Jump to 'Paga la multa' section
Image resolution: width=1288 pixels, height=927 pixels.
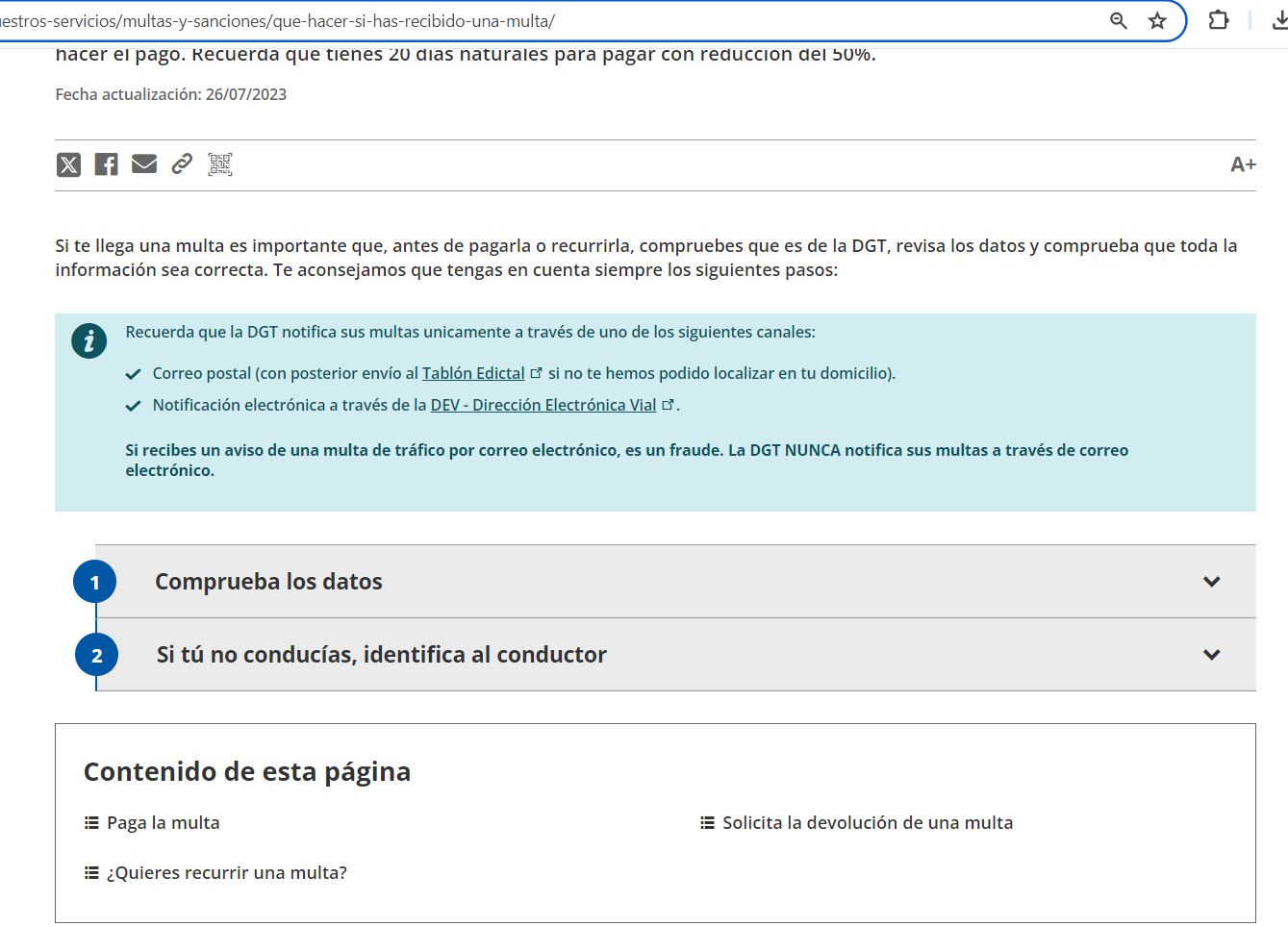pyautogui.click(x=163, y=823)
